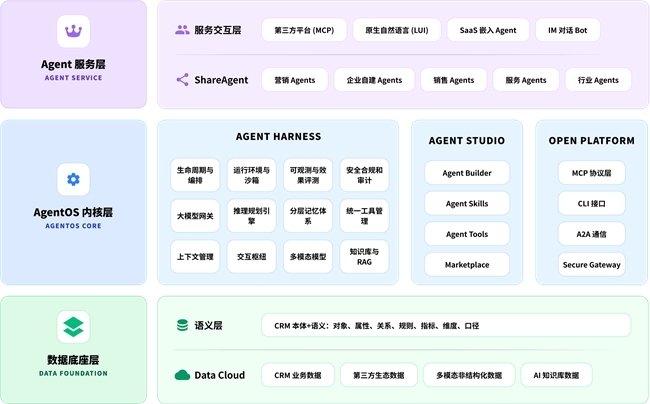The image size is (650, 404).
Task: Click the green layers icon above 数据底座层
Action: pos(73,327)
